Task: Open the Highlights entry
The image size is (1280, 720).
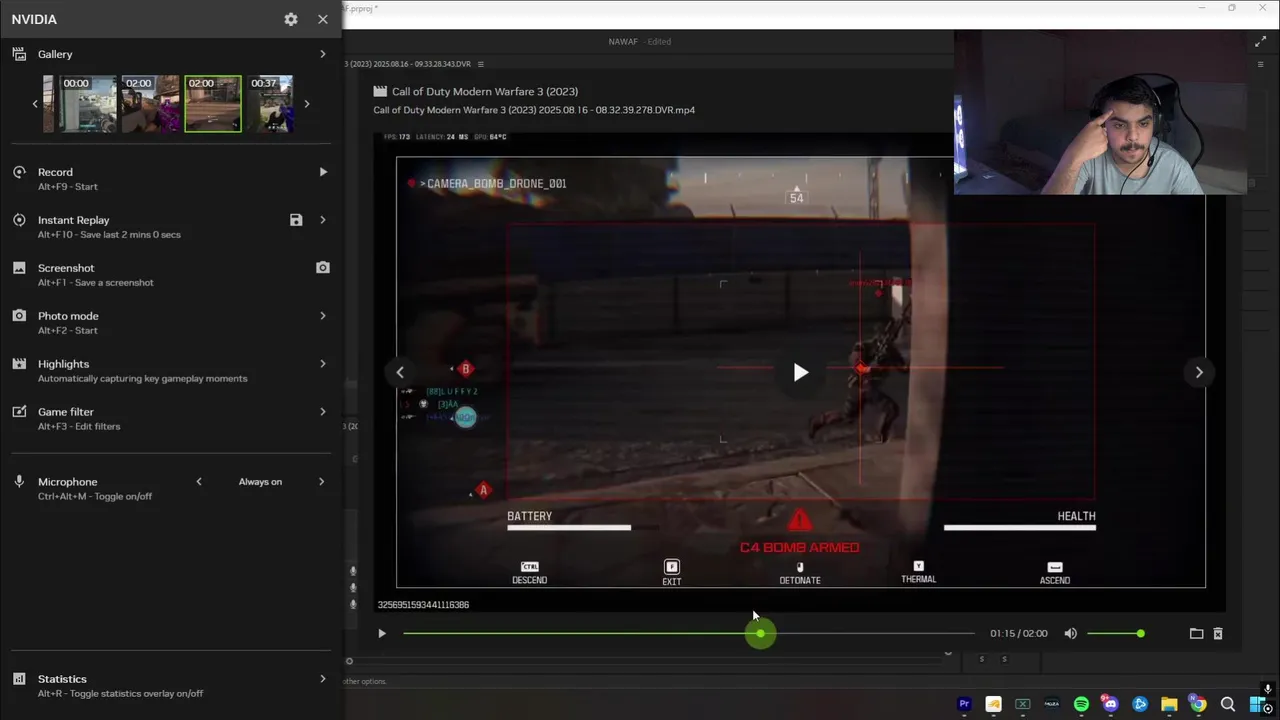Action: click(170, 370)
